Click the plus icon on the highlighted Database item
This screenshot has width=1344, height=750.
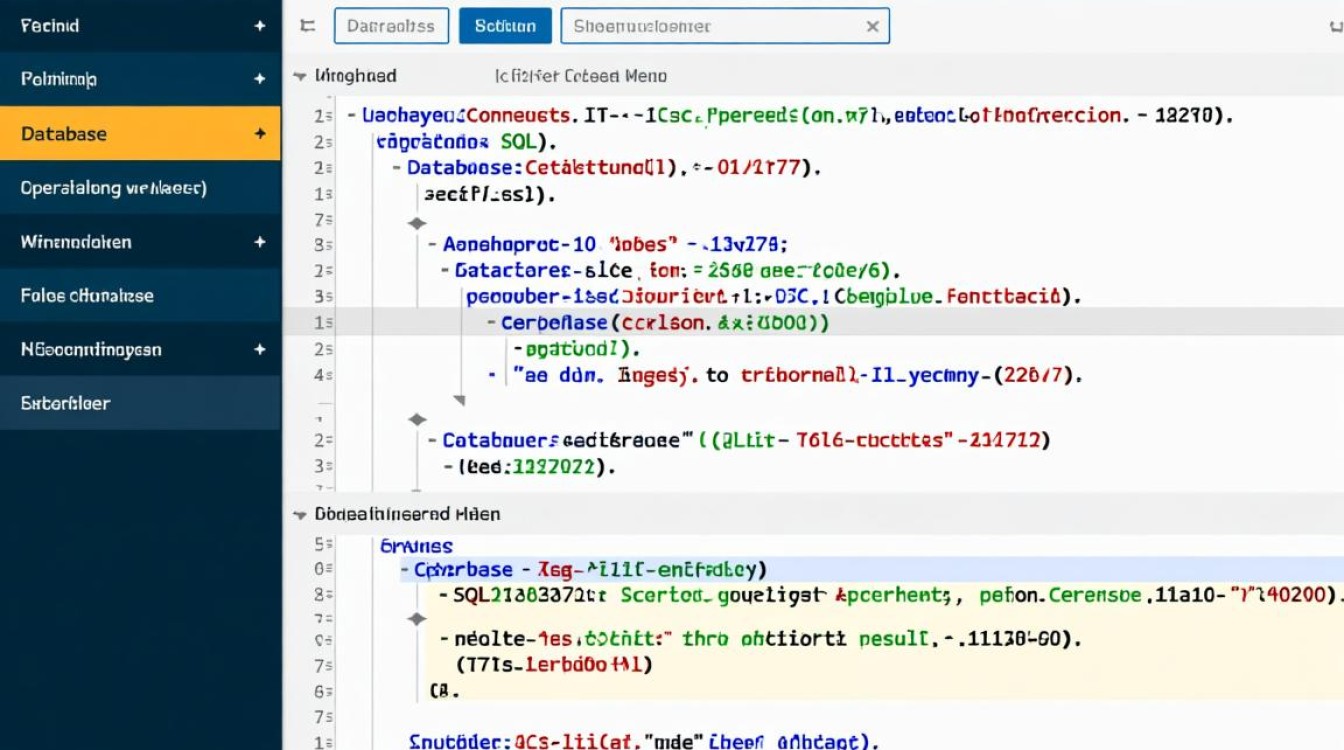(260, 133)
